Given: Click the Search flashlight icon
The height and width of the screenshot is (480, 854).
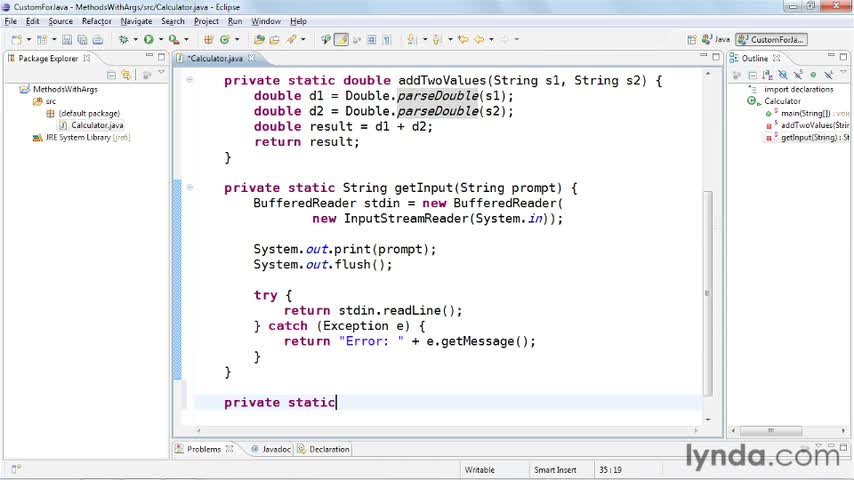Looking at the screenshot, I should click(292, 40).
